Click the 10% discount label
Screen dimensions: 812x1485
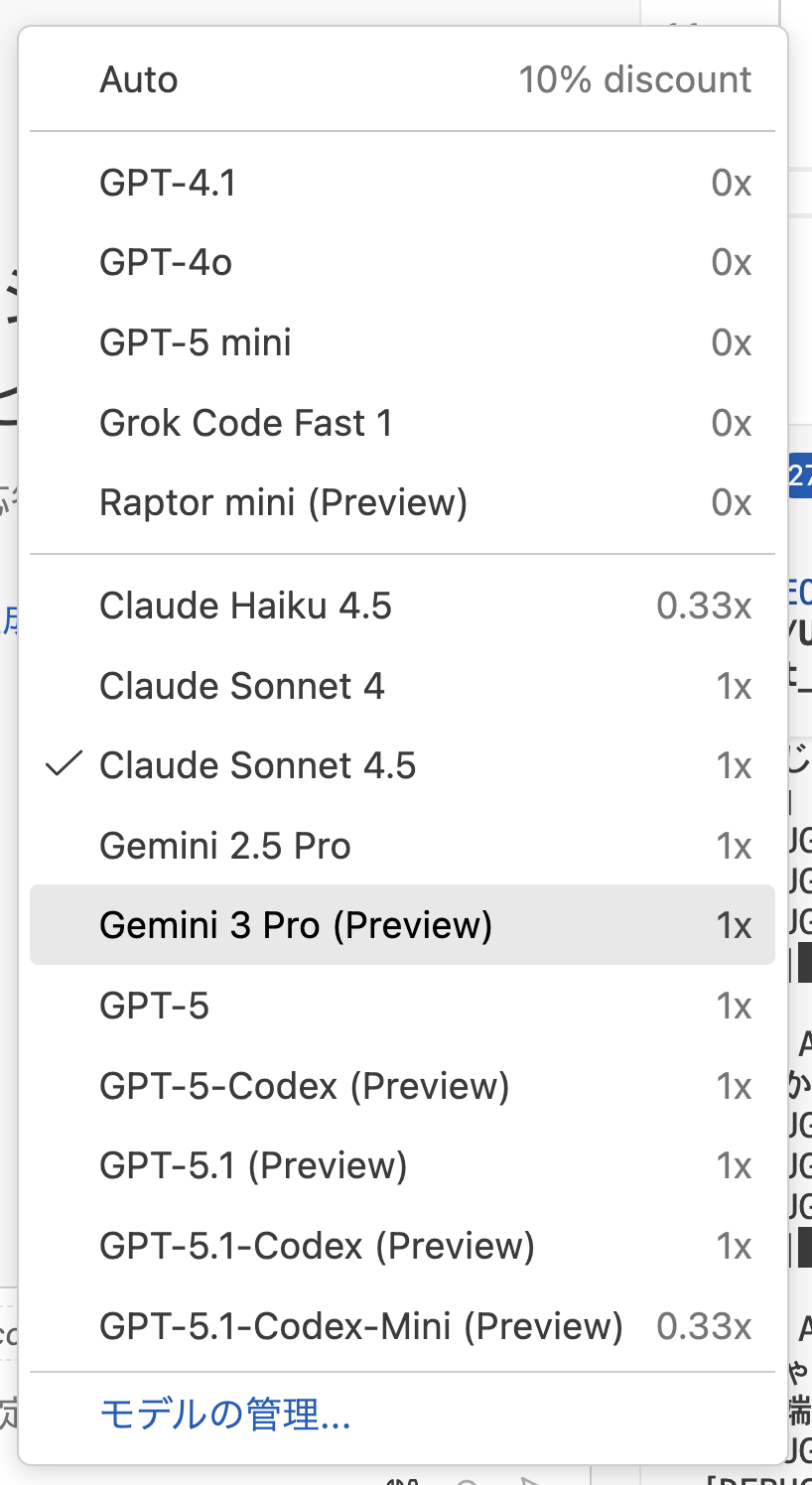click(635, 80)
